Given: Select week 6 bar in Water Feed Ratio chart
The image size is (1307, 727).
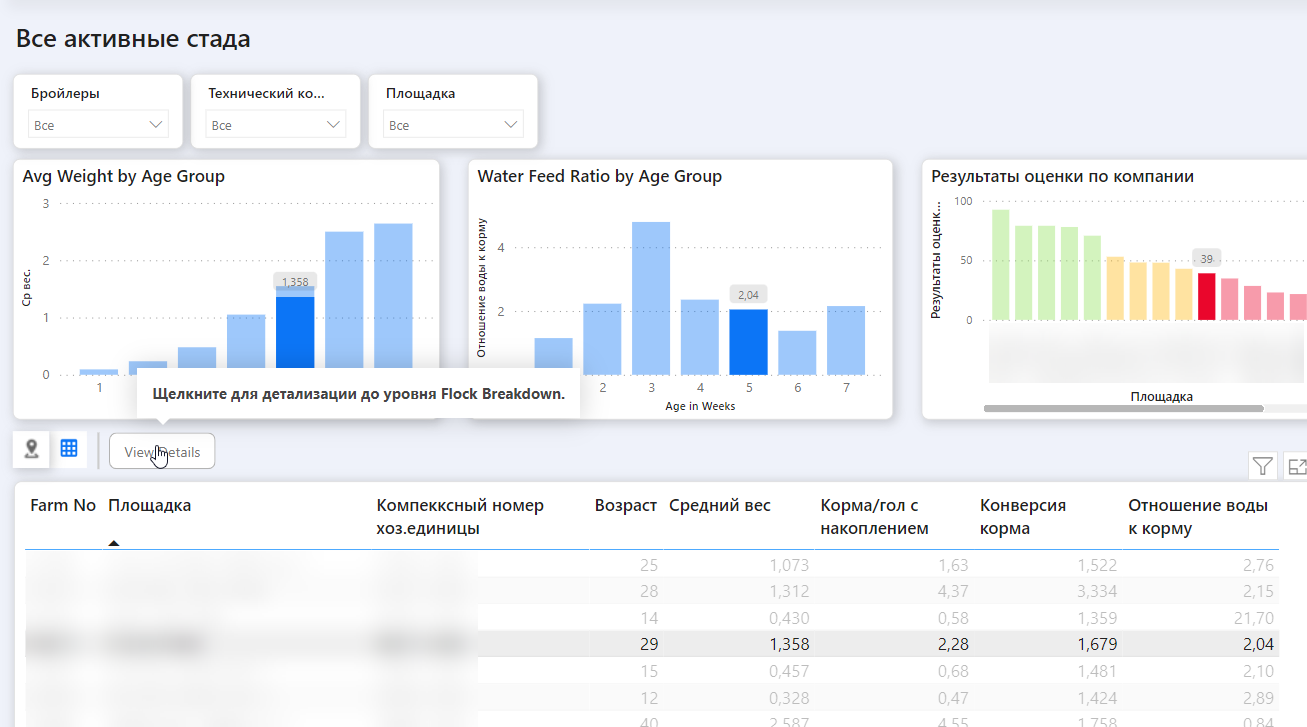Looking at the screenshot, I should pyautogui.click(x=797, y=352).
